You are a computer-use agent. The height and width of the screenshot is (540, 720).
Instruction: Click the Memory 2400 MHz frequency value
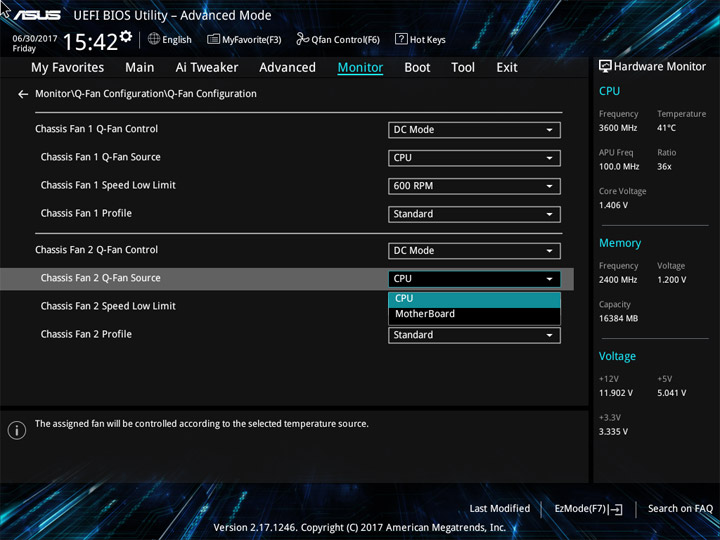618,280
